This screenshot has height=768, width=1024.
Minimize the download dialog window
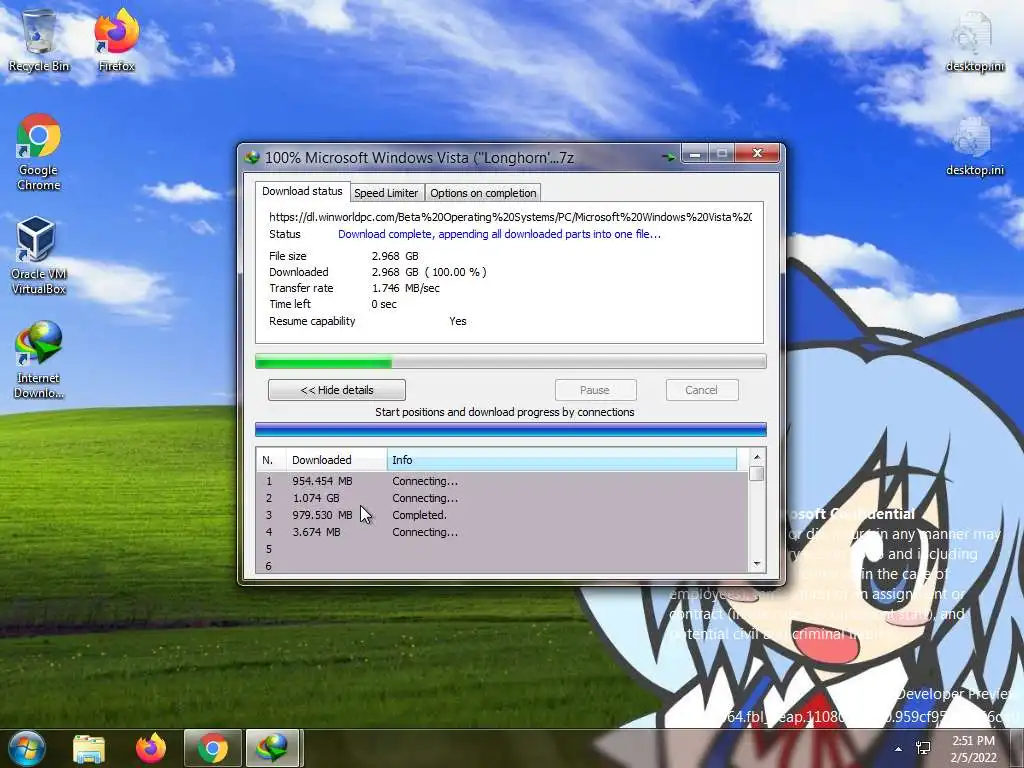pyautogui.click(x=696, y=154)
